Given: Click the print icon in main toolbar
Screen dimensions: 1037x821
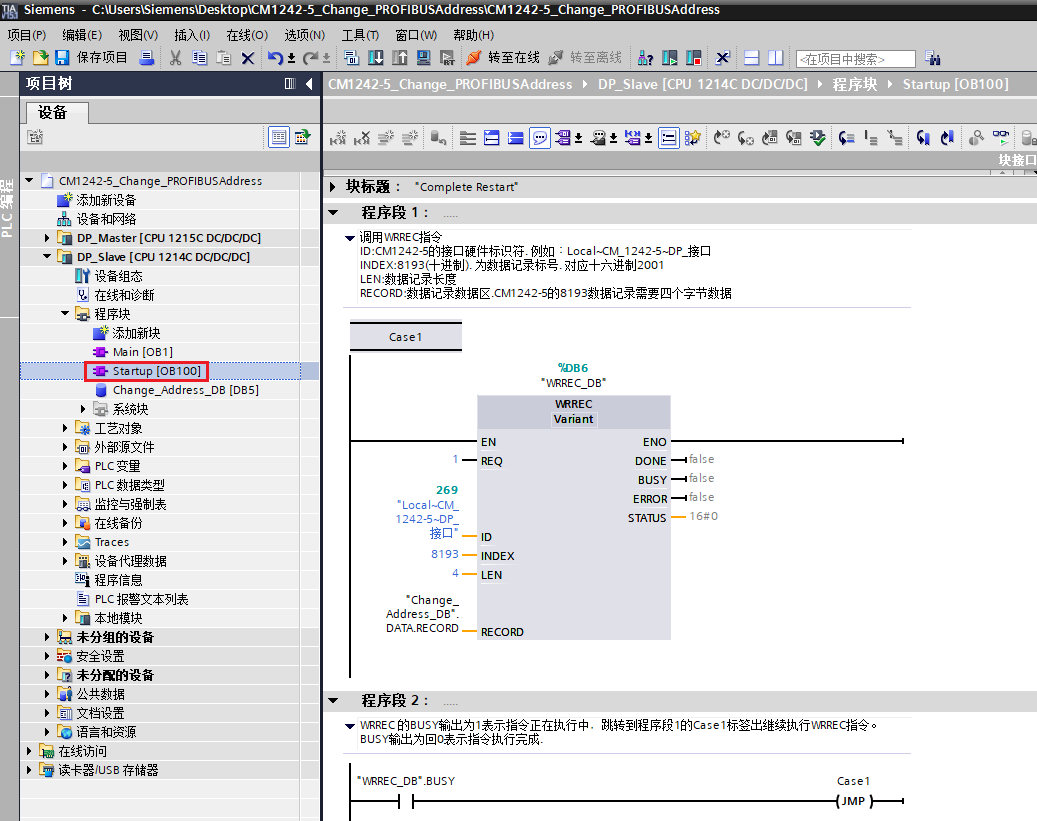Looking at the screenshot, I should [147, 58].
